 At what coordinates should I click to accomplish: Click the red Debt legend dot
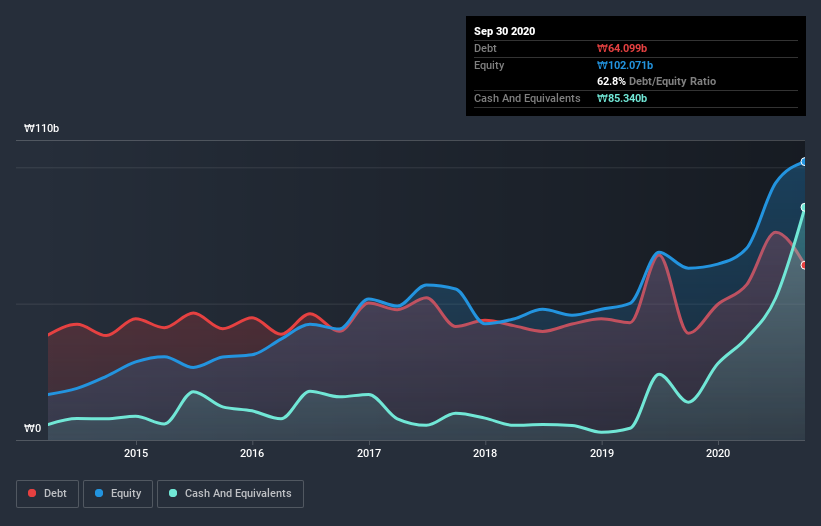32,493
